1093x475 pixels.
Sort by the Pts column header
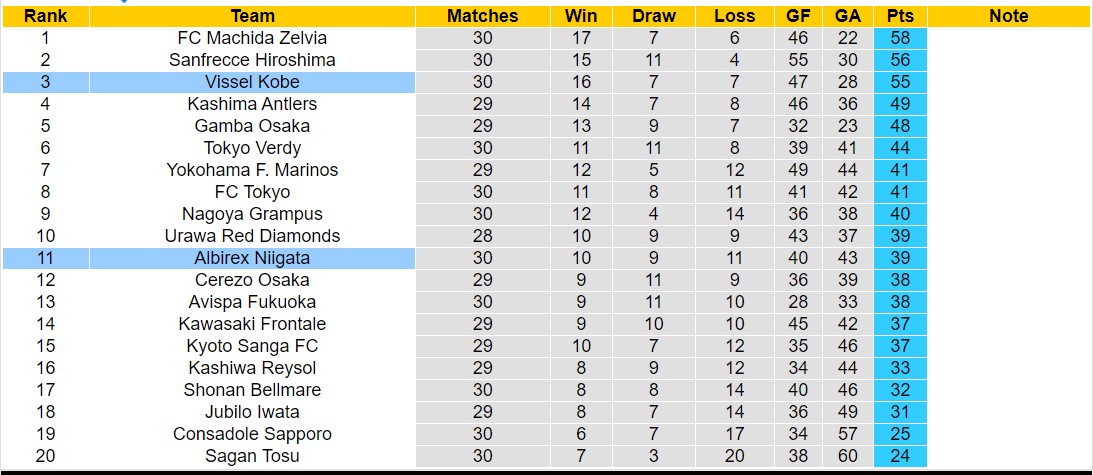tap(900, 16)
